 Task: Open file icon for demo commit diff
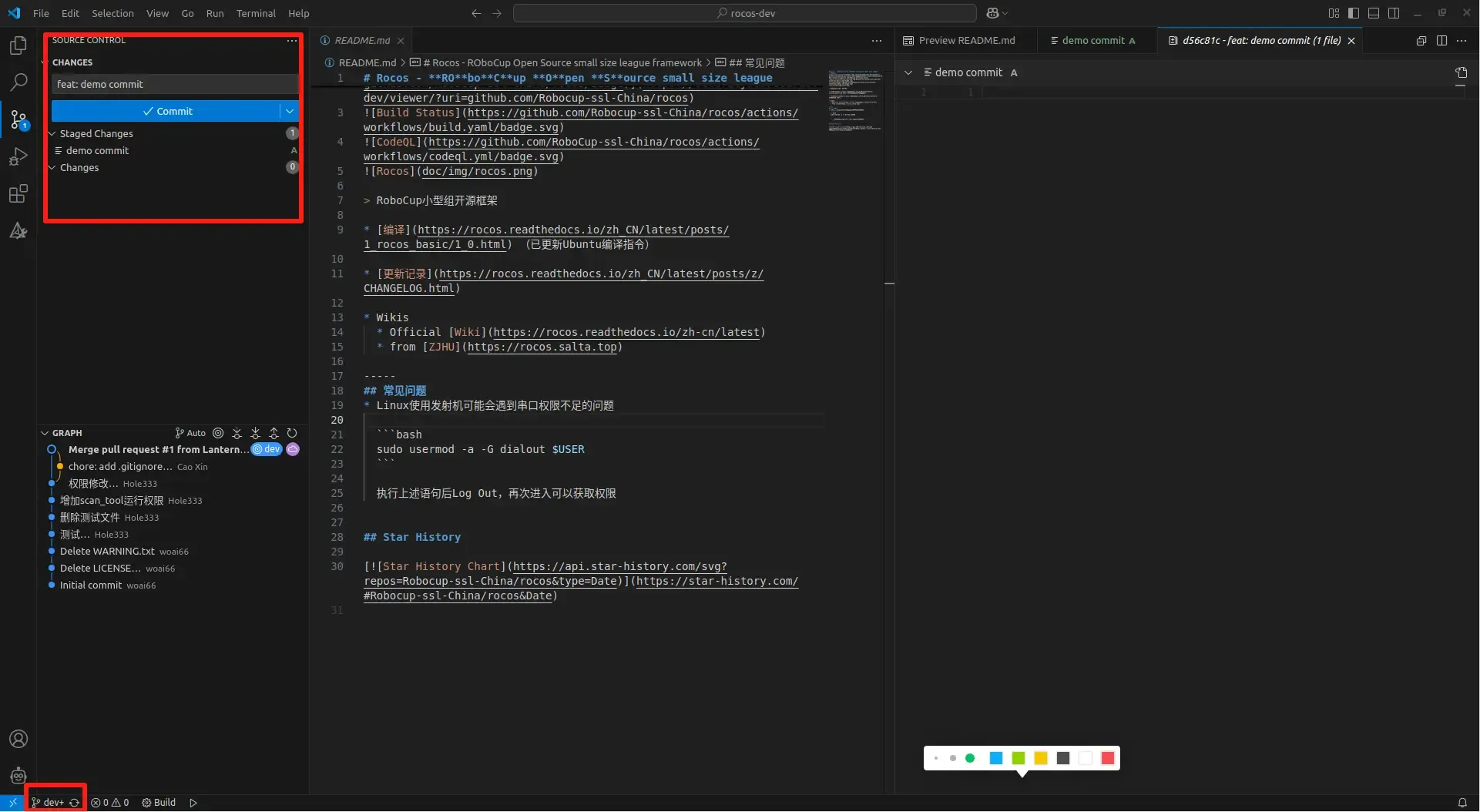coord(1461,72)
